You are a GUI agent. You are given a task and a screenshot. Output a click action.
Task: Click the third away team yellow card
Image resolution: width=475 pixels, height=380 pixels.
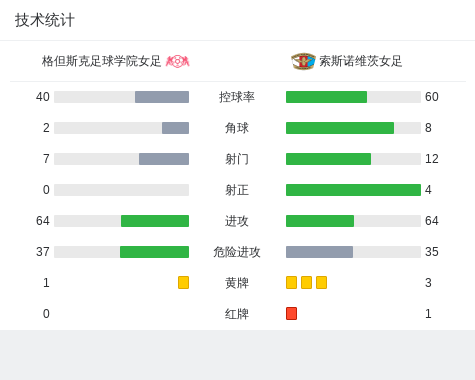click(x=321, y=282)
